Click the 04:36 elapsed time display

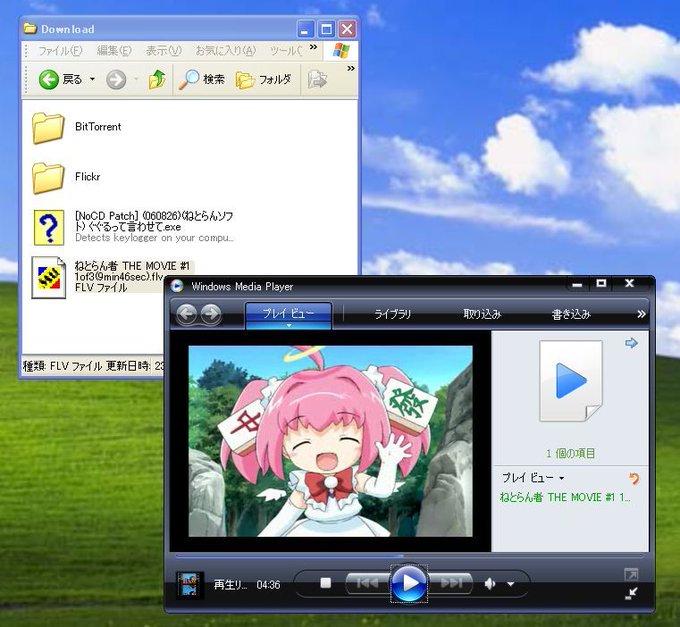click(x=268, y=585)
